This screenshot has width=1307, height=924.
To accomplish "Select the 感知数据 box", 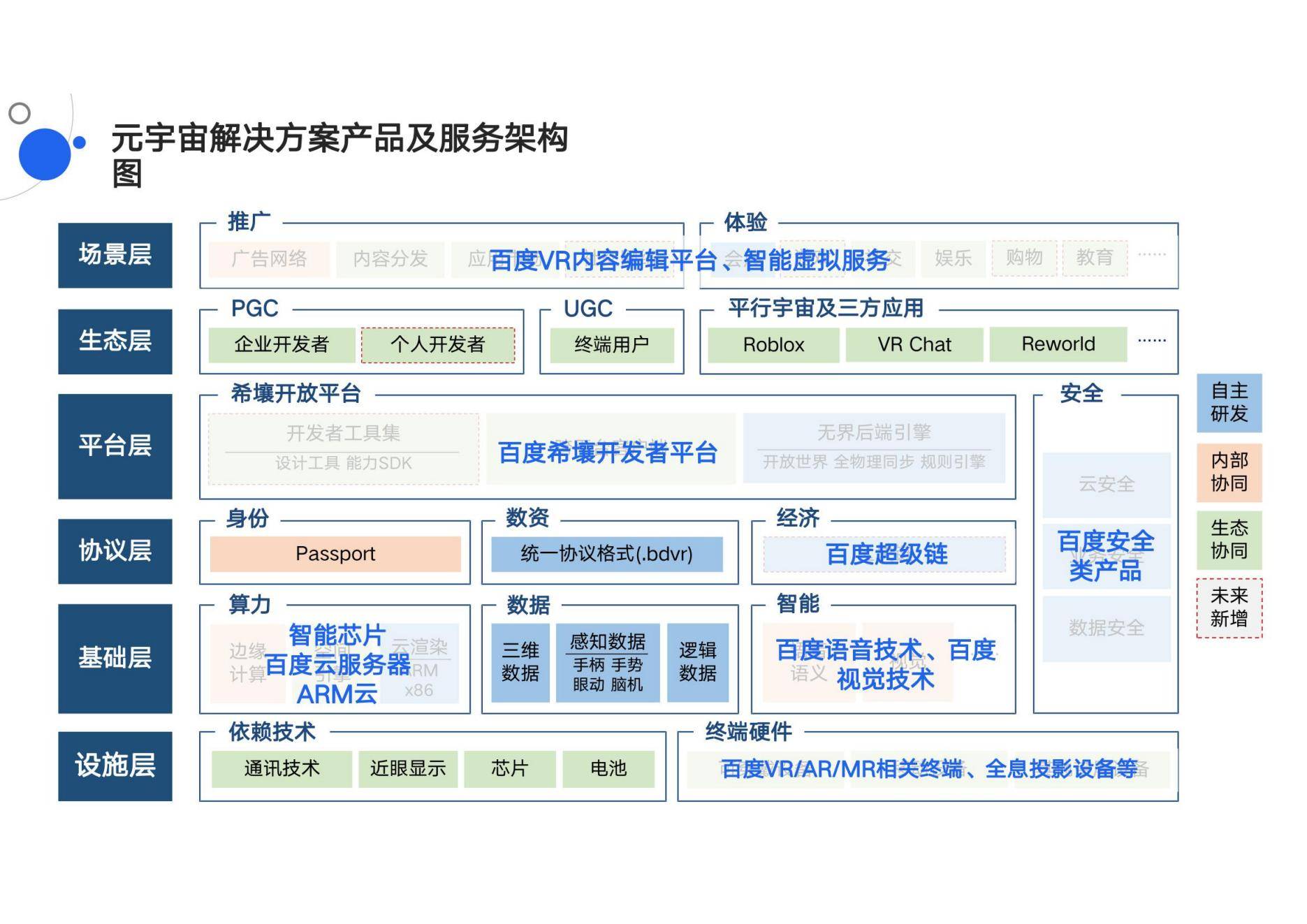I will [608, 662].
